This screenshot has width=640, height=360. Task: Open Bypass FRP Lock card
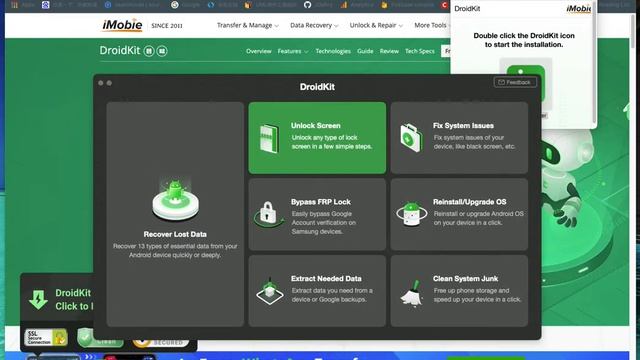[x=317, y=214]
